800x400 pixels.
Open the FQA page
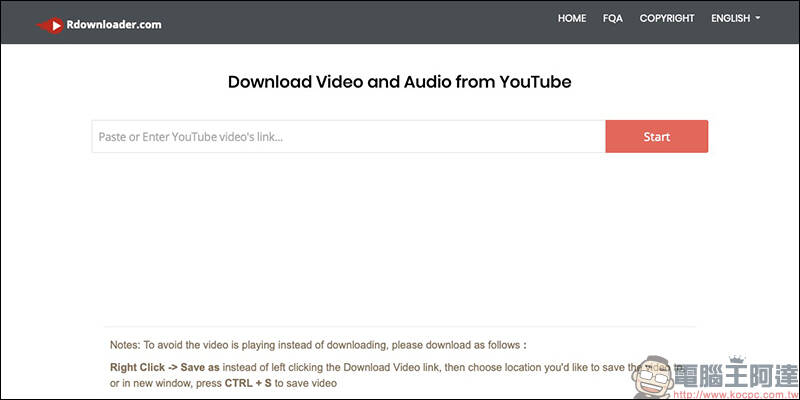click(x=613, y=18)
